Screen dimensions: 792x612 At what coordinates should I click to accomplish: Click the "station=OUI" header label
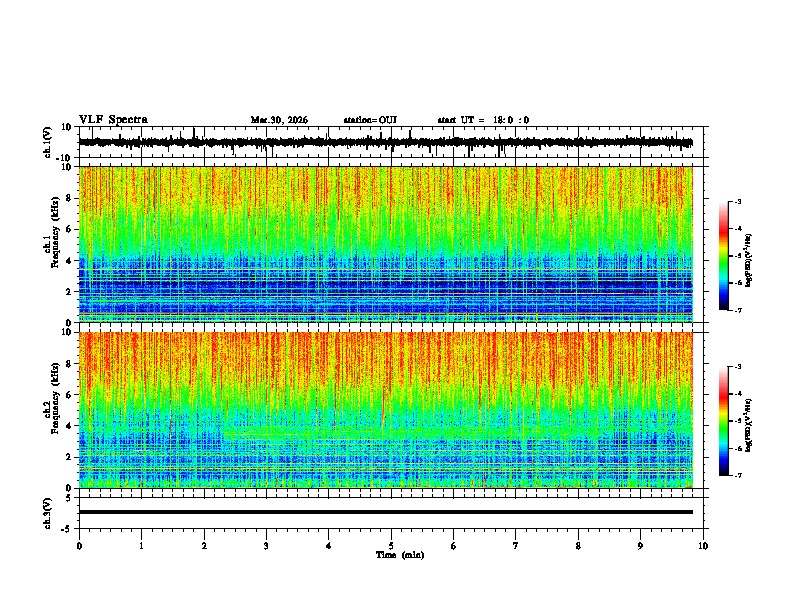[370, 120]
